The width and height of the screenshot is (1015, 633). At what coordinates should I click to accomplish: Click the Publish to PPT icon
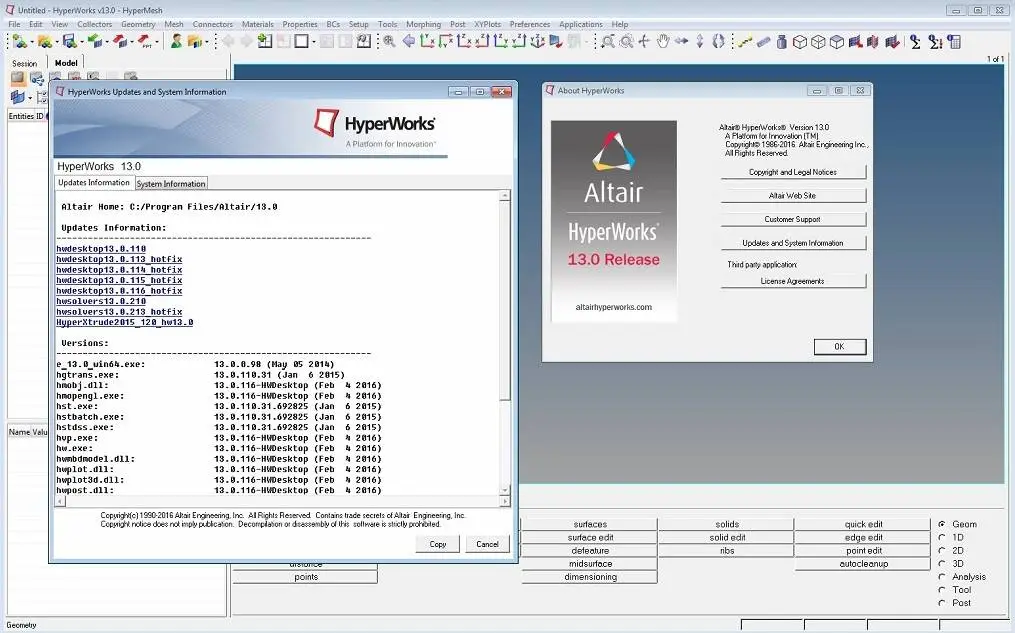click(145, 41)
